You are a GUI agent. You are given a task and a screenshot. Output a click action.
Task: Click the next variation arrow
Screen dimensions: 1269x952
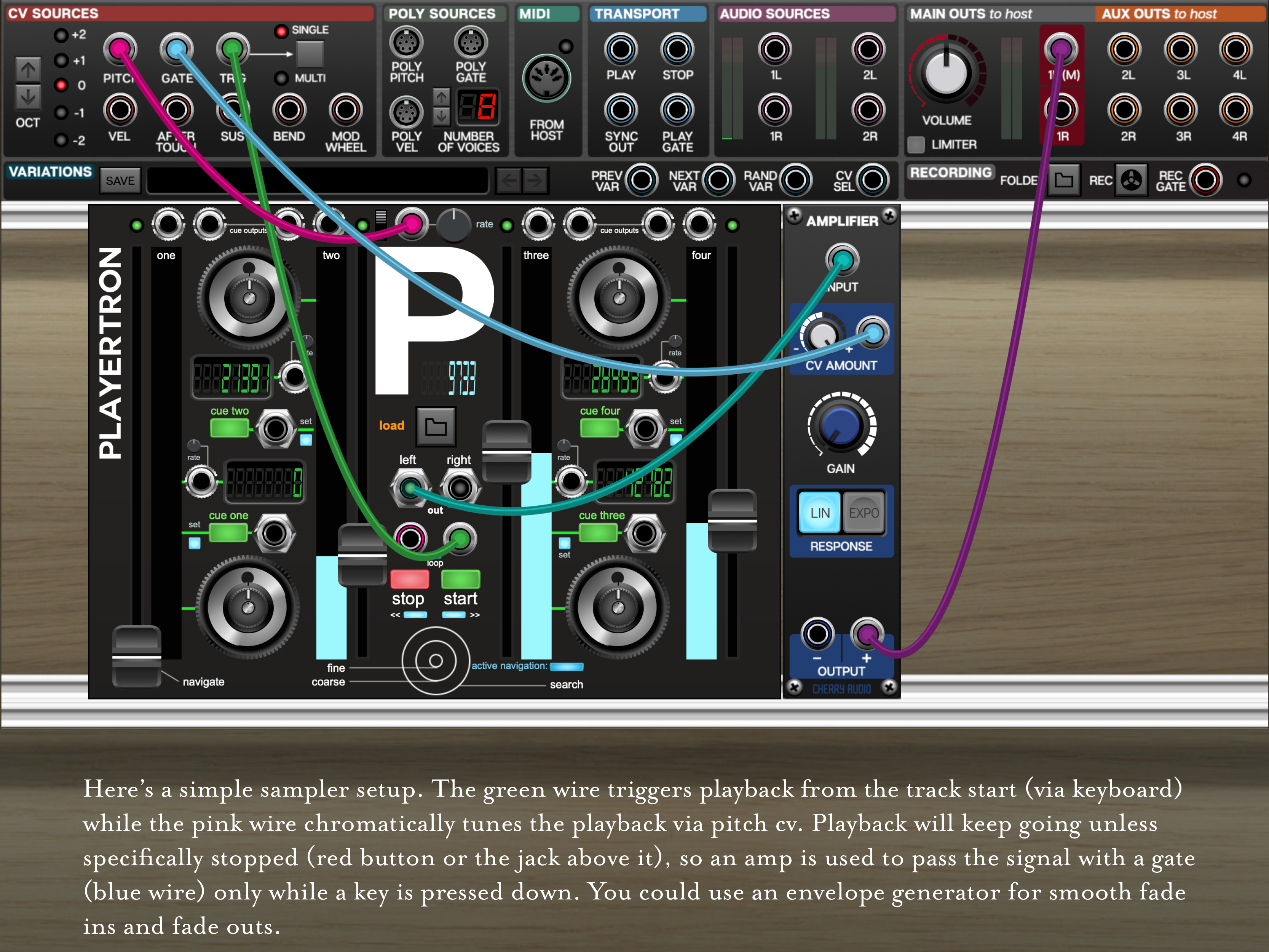[x=535, y=181]
